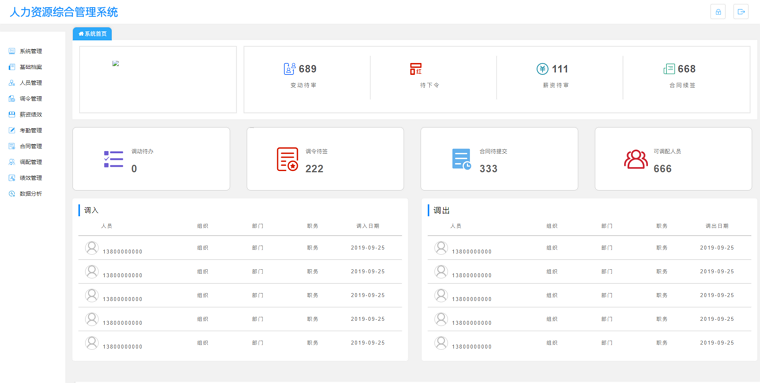Click the 调出日期 column header

coord(717,226)
